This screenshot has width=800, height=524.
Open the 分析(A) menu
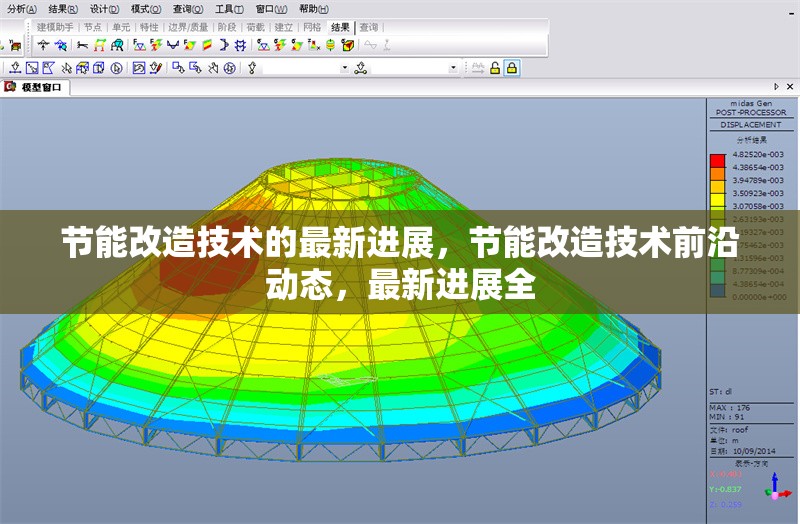21,8
